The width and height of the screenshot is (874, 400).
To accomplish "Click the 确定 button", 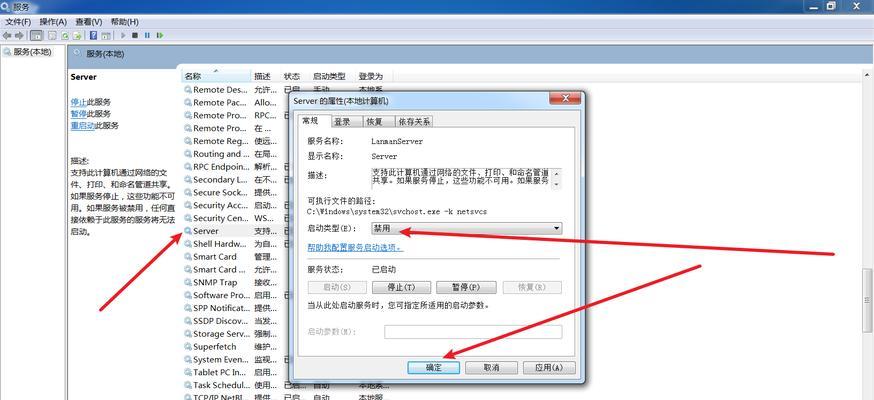I will pyautogui.click(x=434, y=368).
